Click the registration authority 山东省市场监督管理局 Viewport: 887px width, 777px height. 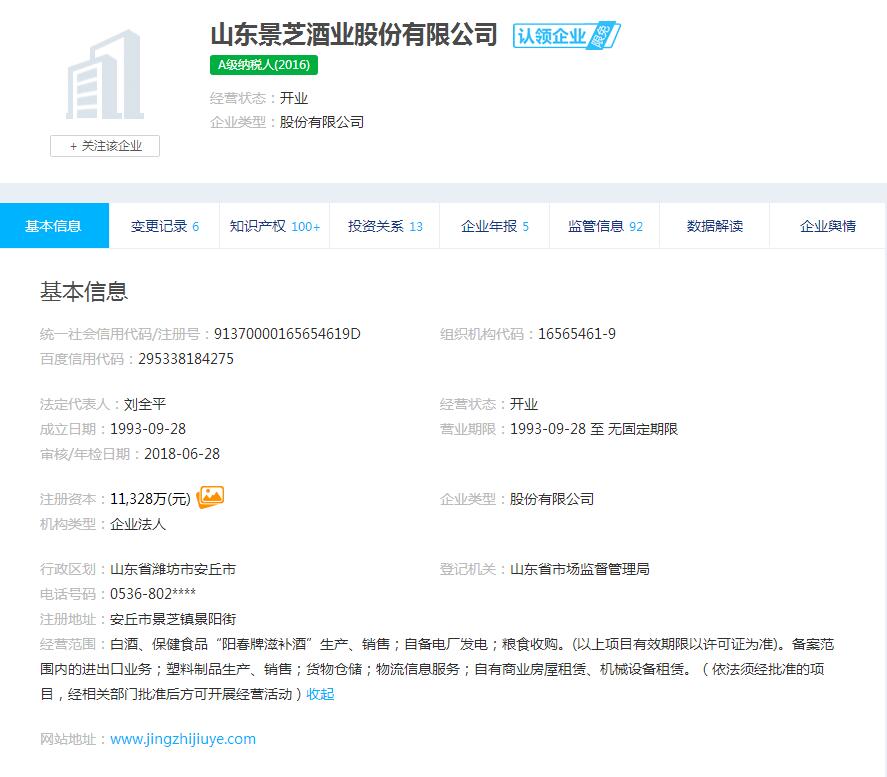point(579,569)
